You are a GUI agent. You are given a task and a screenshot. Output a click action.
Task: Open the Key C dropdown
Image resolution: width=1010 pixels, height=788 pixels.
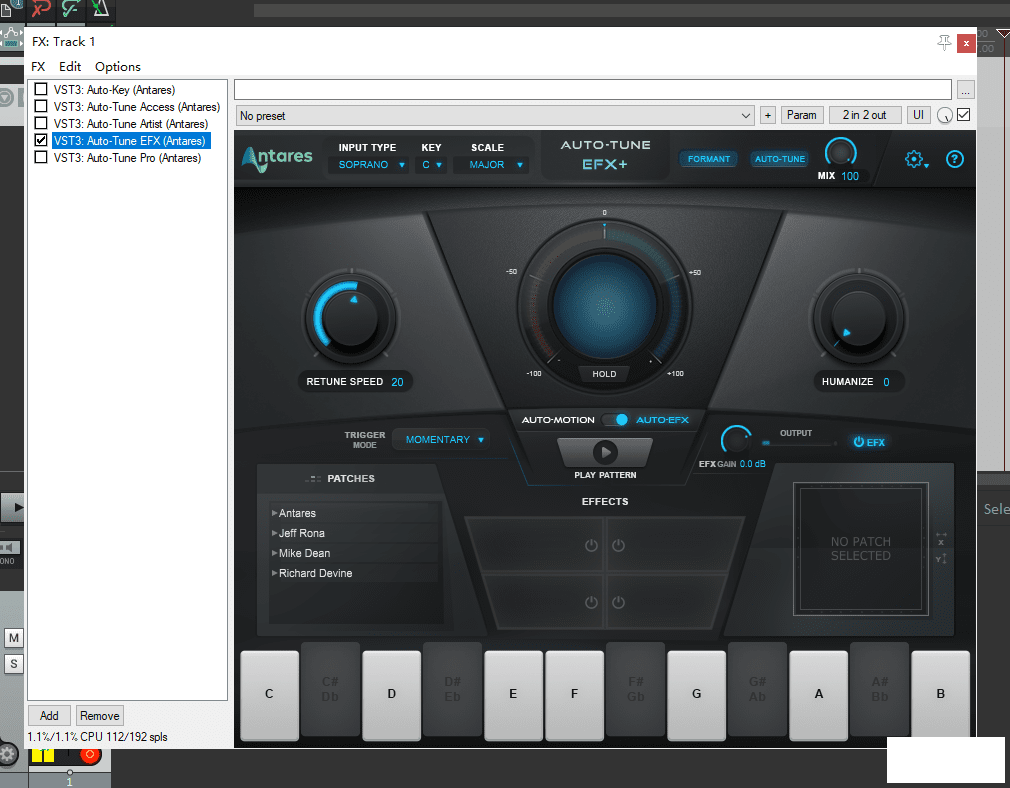point(432,165)
